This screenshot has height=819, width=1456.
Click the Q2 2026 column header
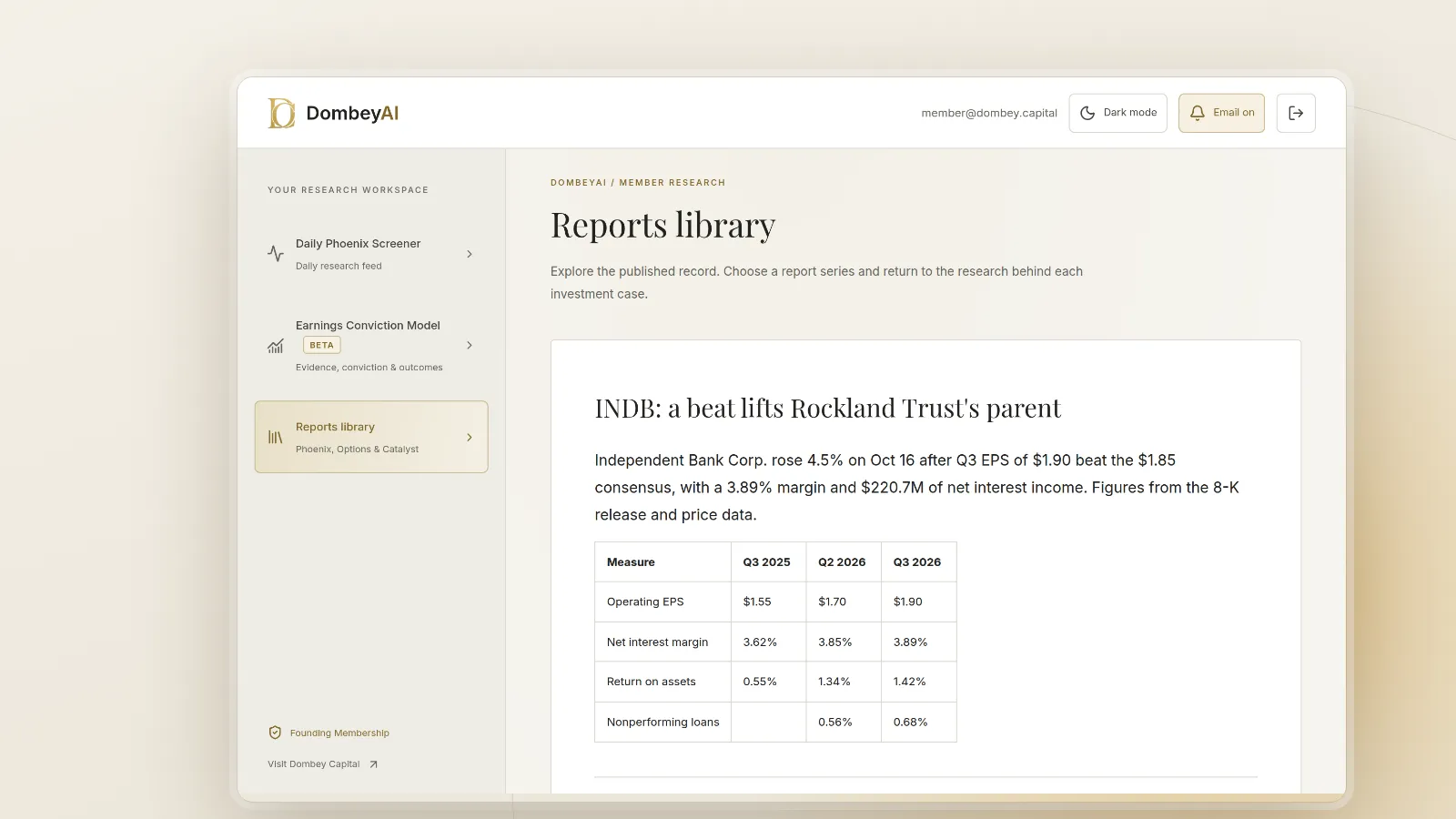coord(842,562)
